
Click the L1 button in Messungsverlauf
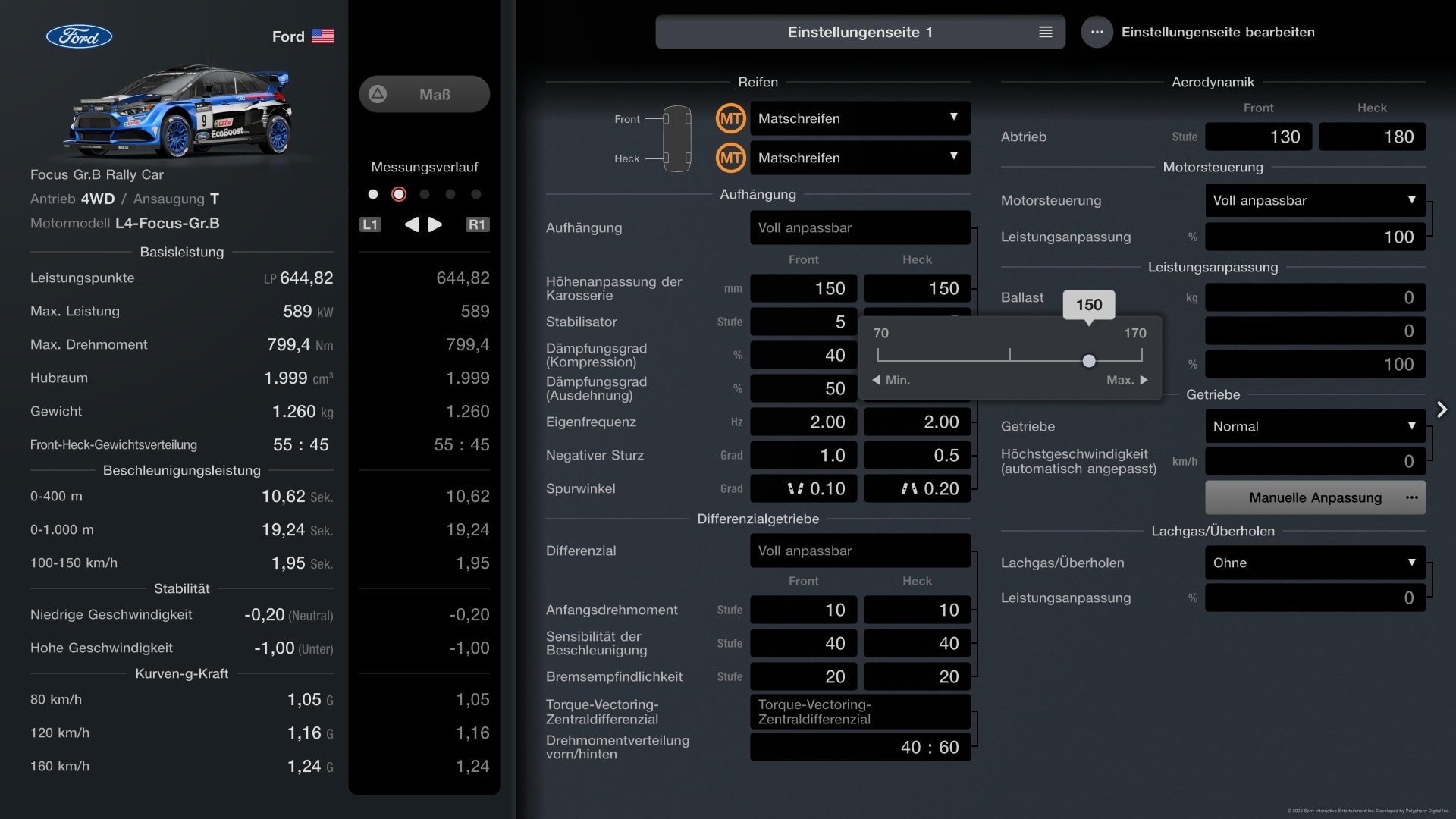(370, 224)
